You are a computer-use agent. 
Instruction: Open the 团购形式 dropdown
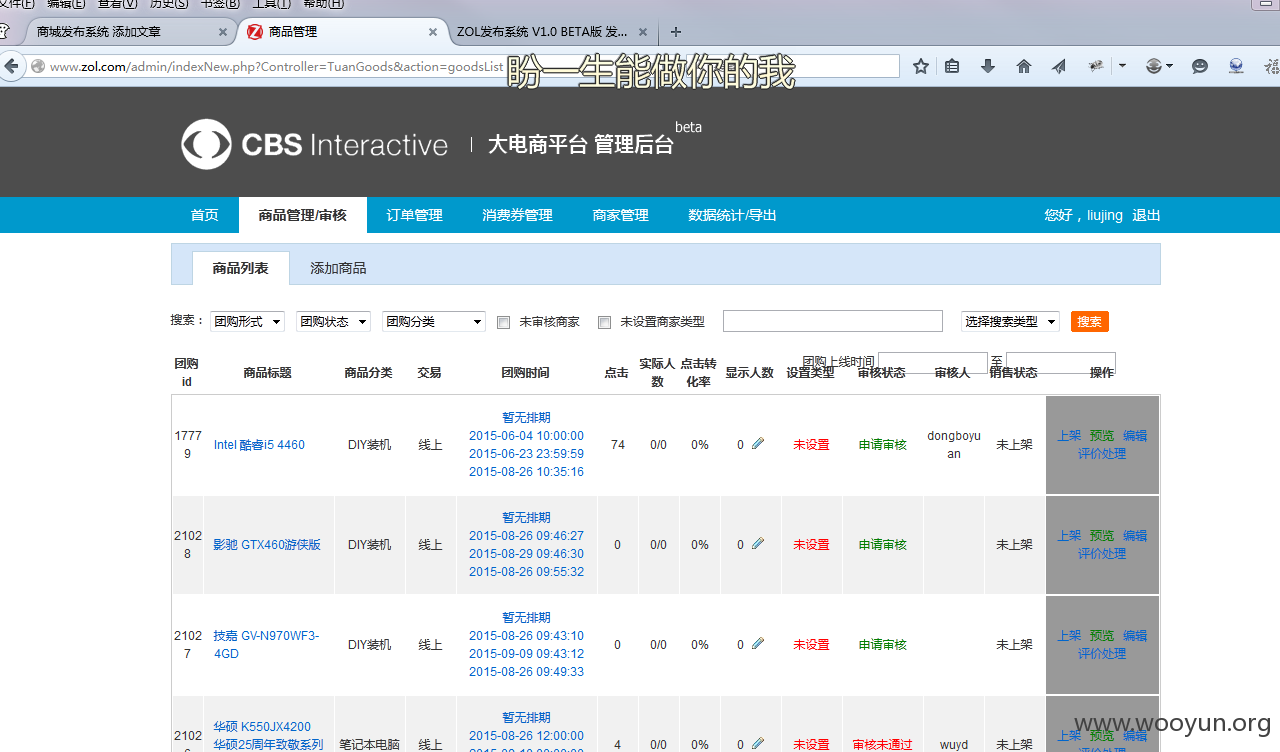coord(247,321)
